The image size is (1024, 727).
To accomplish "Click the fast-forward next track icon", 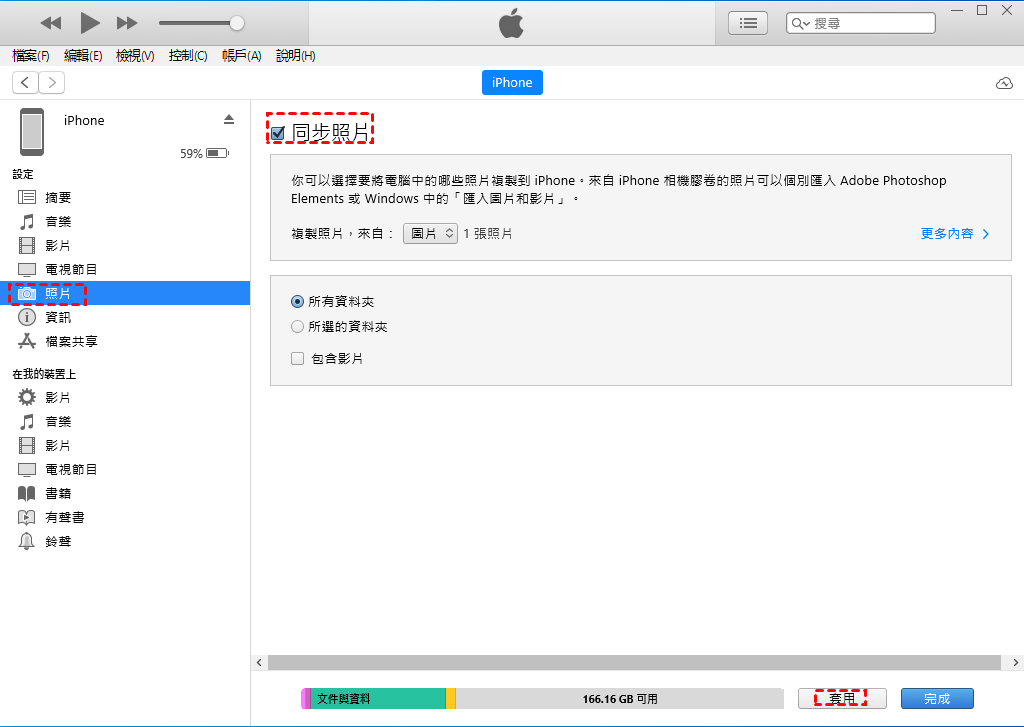I will click(127, 22).
